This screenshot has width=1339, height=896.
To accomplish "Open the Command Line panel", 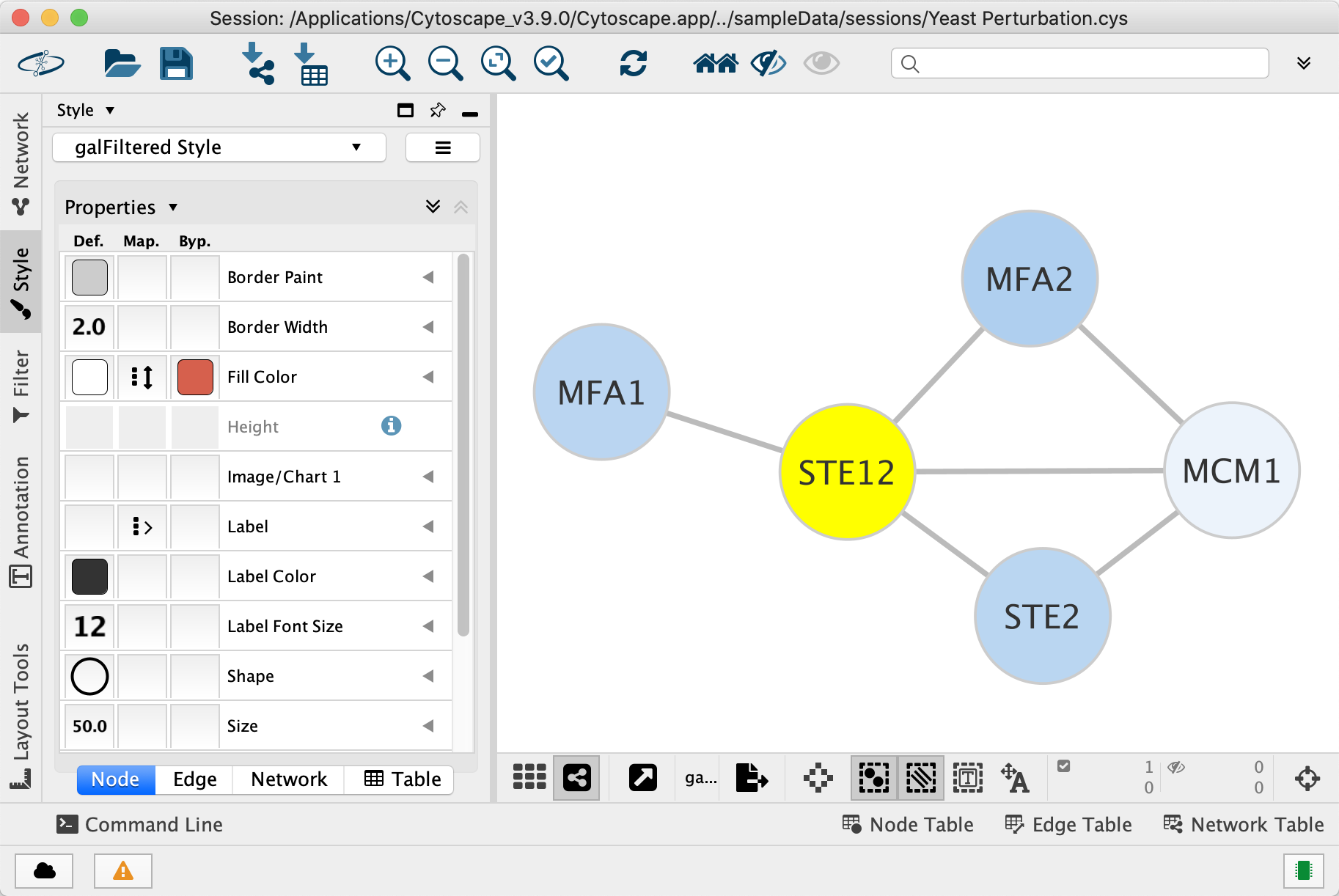I will click(139, 825).
